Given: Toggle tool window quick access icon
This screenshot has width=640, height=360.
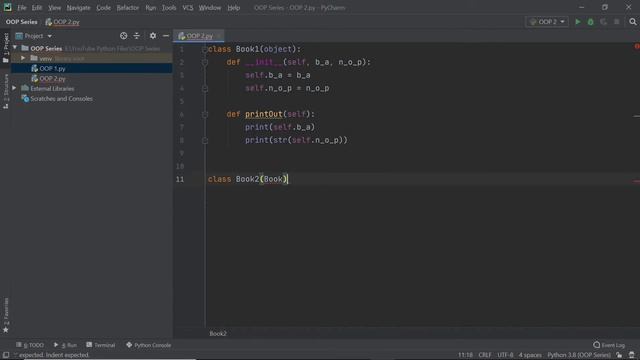Looking at the screenshot, I should pos(6,355).
